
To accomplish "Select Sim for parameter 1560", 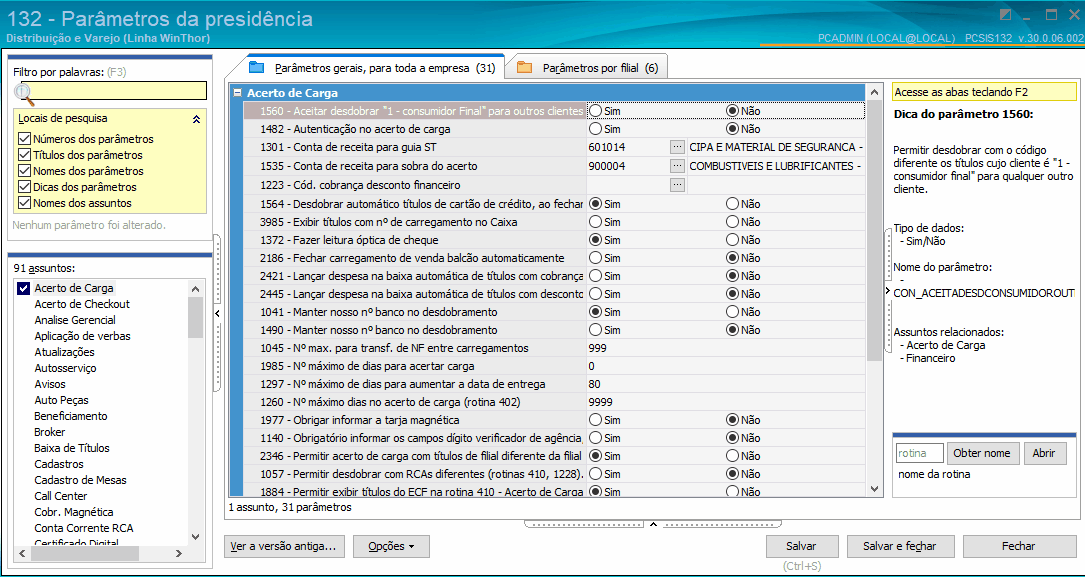I will [x=594, y=111].
